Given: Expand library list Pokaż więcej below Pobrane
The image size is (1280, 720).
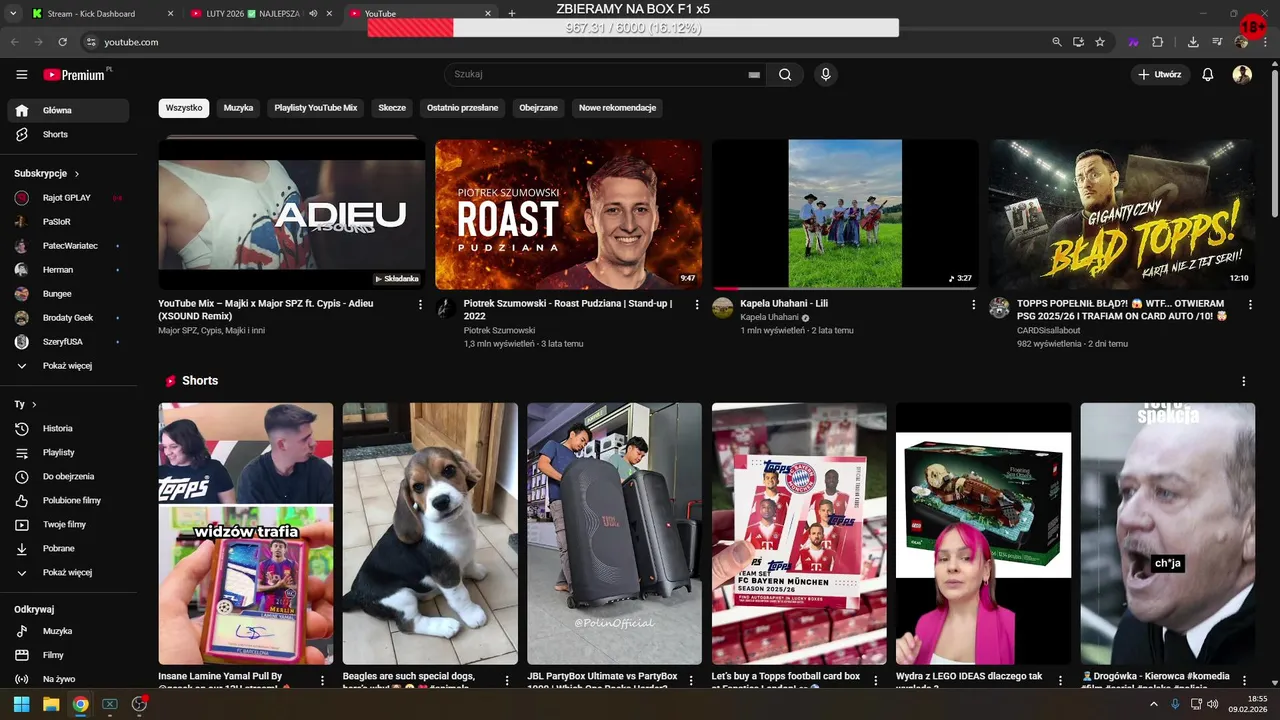Looking at the screenshot, I should point(68,573).
